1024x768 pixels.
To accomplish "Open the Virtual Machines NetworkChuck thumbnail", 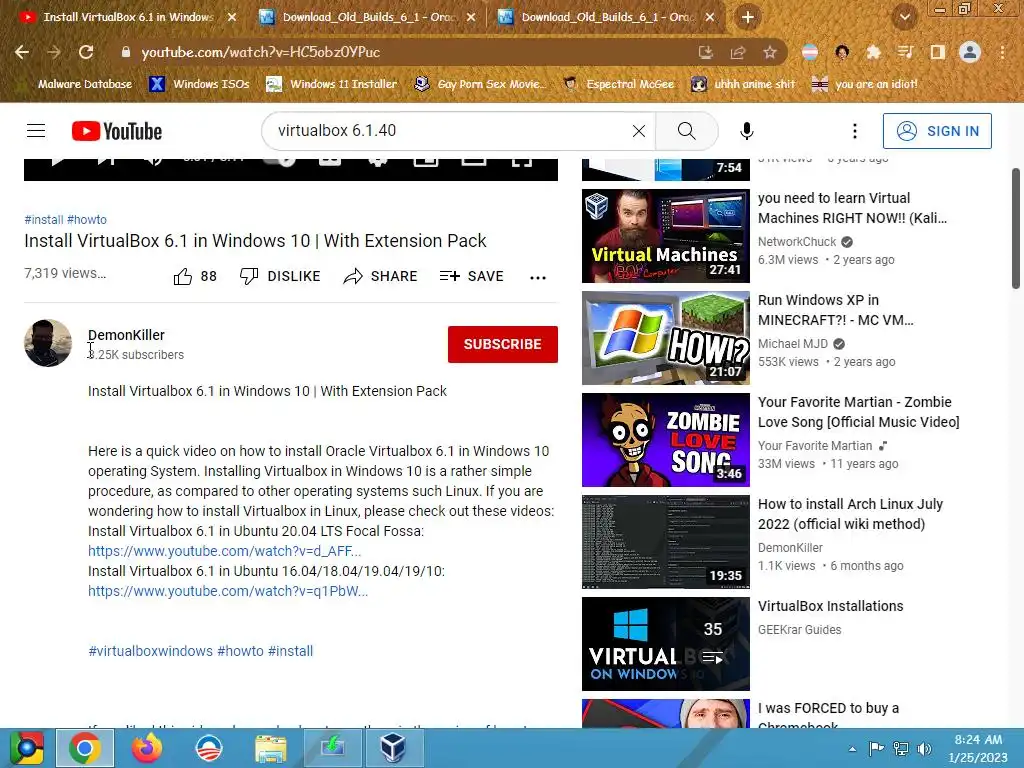I will pyautogui.click(x=665, y=236).
